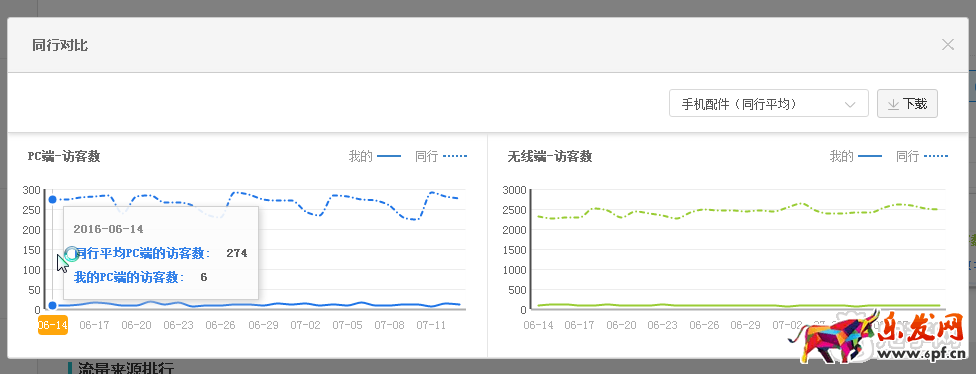Click the download arrow icon
Viewport: 976px width, 374px height.
click(893, 104)
